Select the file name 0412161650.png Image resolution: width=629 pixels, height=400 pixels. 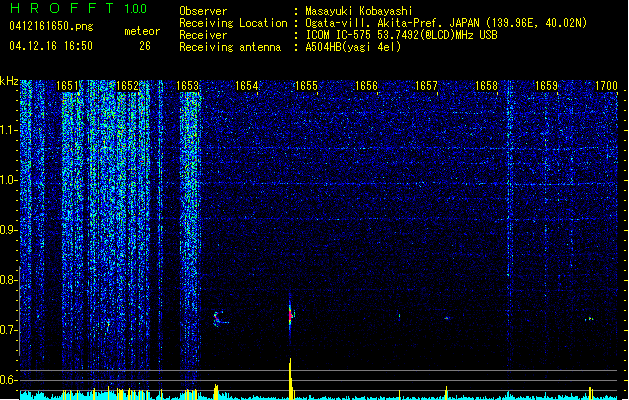pyautogui.click(x=51, y=26)
